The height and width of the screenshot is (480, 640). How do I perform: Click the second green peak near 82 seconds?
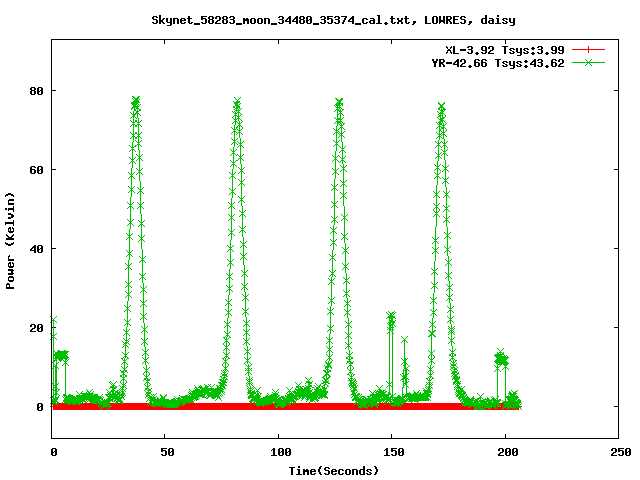pyautogui.click(x=237, y=102)
